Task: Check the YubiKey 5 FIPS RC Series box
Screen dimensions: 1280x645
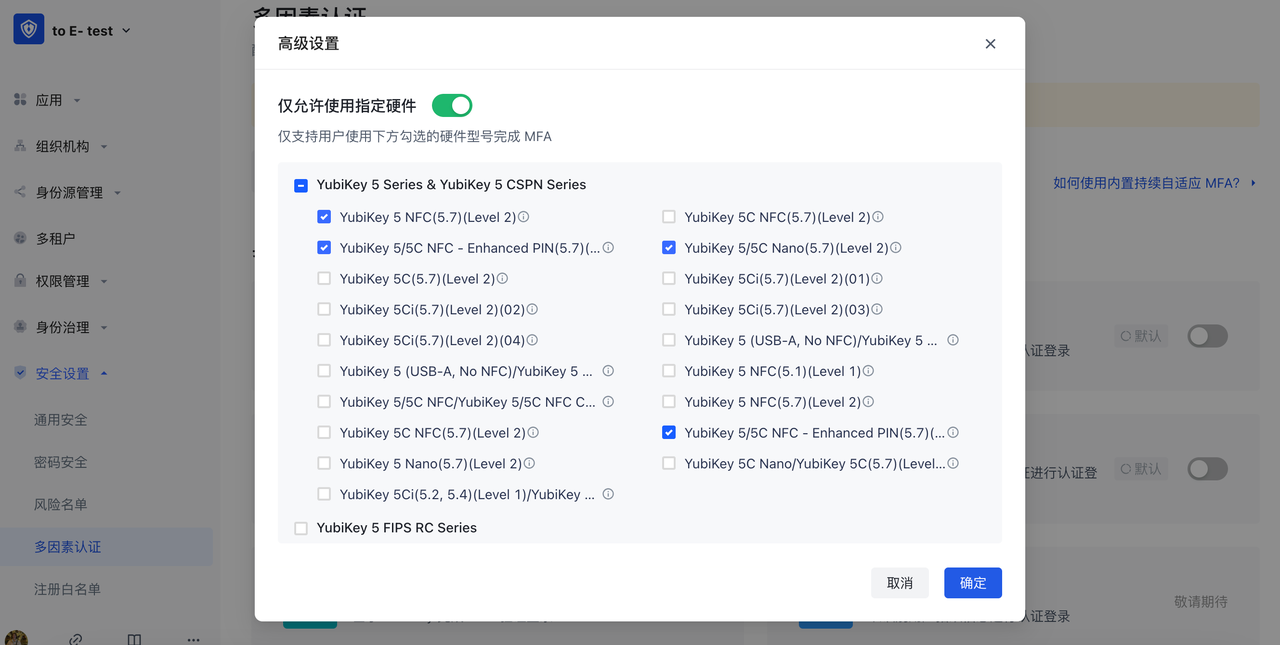Action: click(301, 528)
